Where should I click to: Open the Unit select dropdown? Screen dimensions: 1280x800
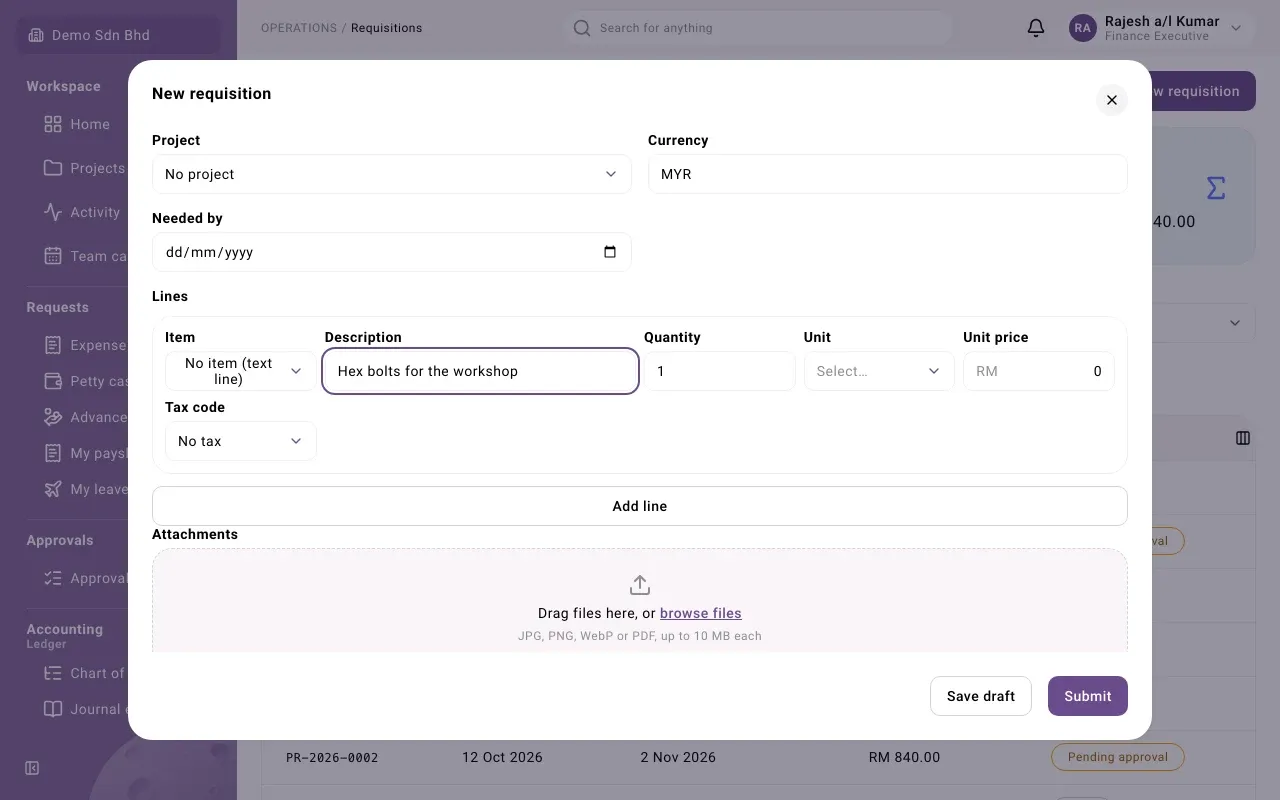(879, 371)
